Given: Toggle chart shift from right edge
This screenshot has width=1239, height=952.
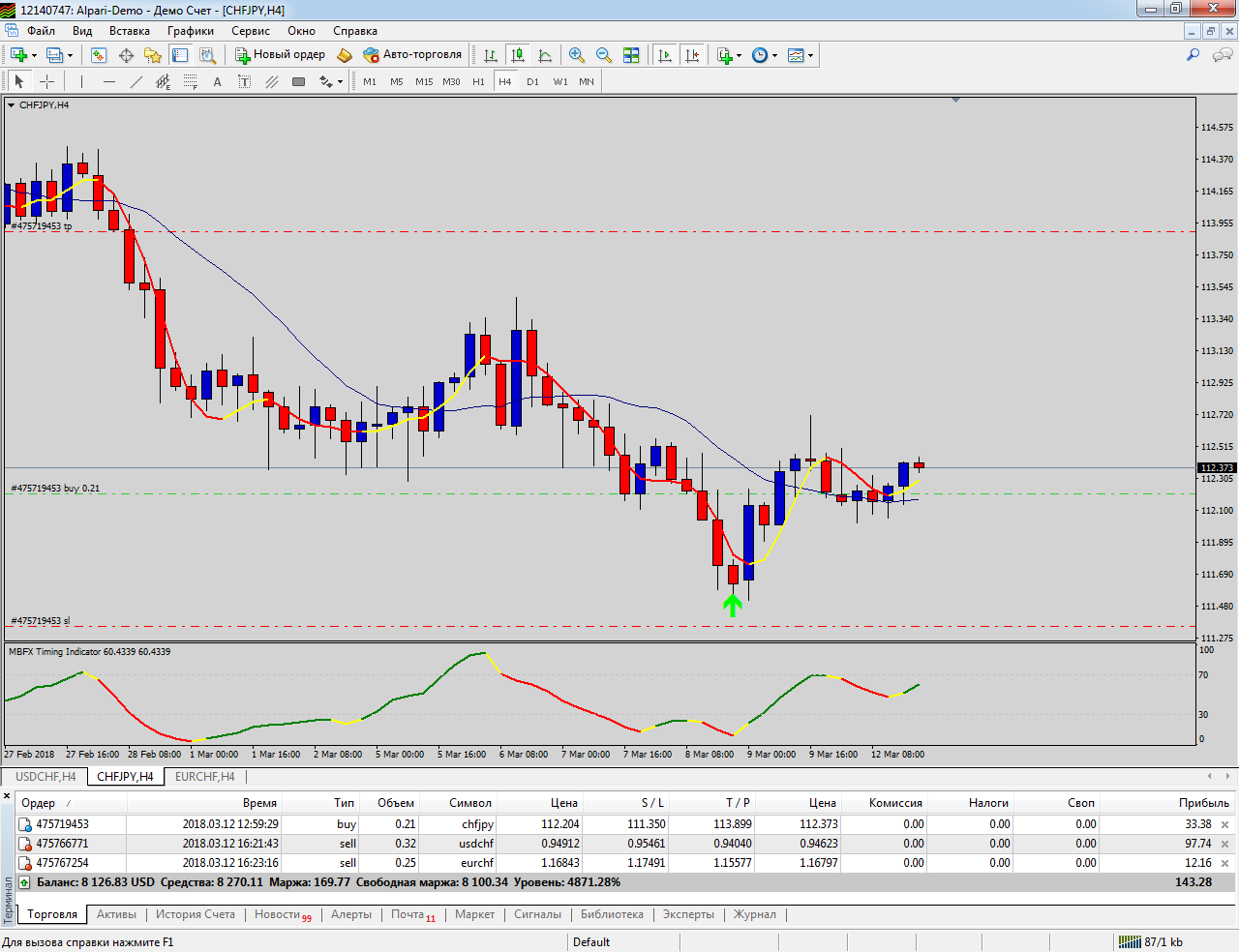Looking at the screenshot, I should click(691, 55).
